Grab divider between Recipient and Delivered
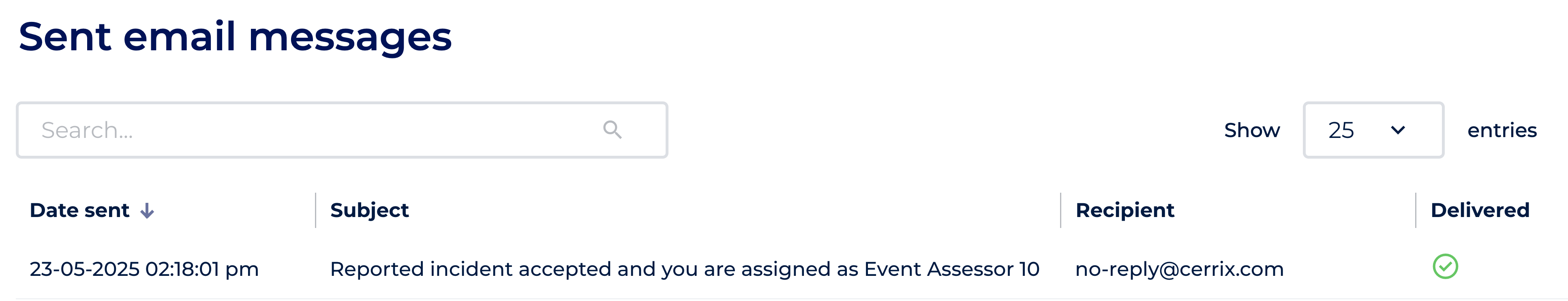 pos(1416,210)
